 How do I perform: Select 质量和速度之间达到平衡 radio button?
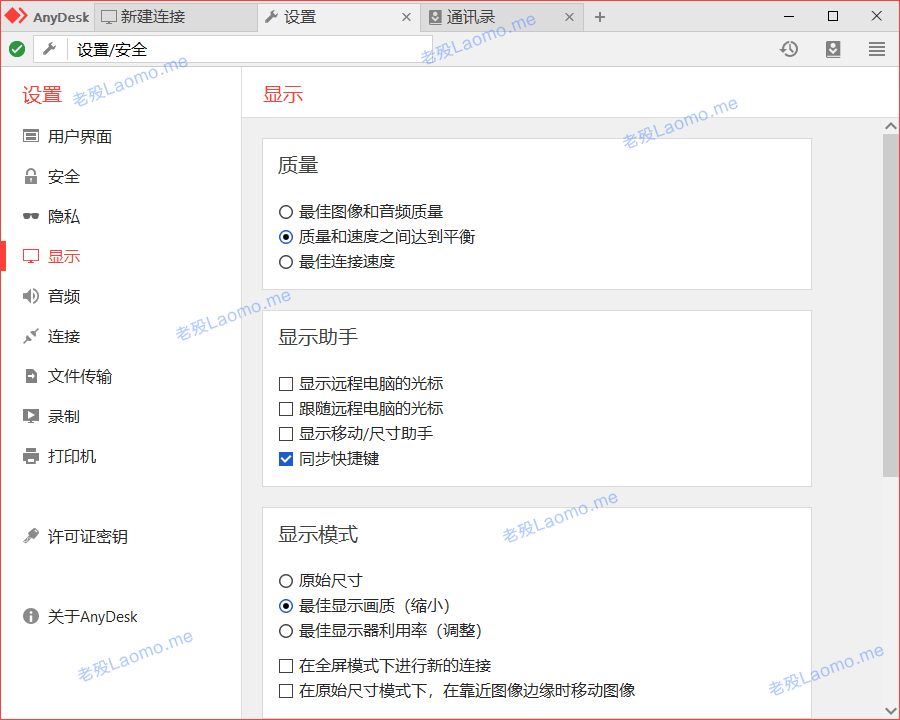click(286, 237)
